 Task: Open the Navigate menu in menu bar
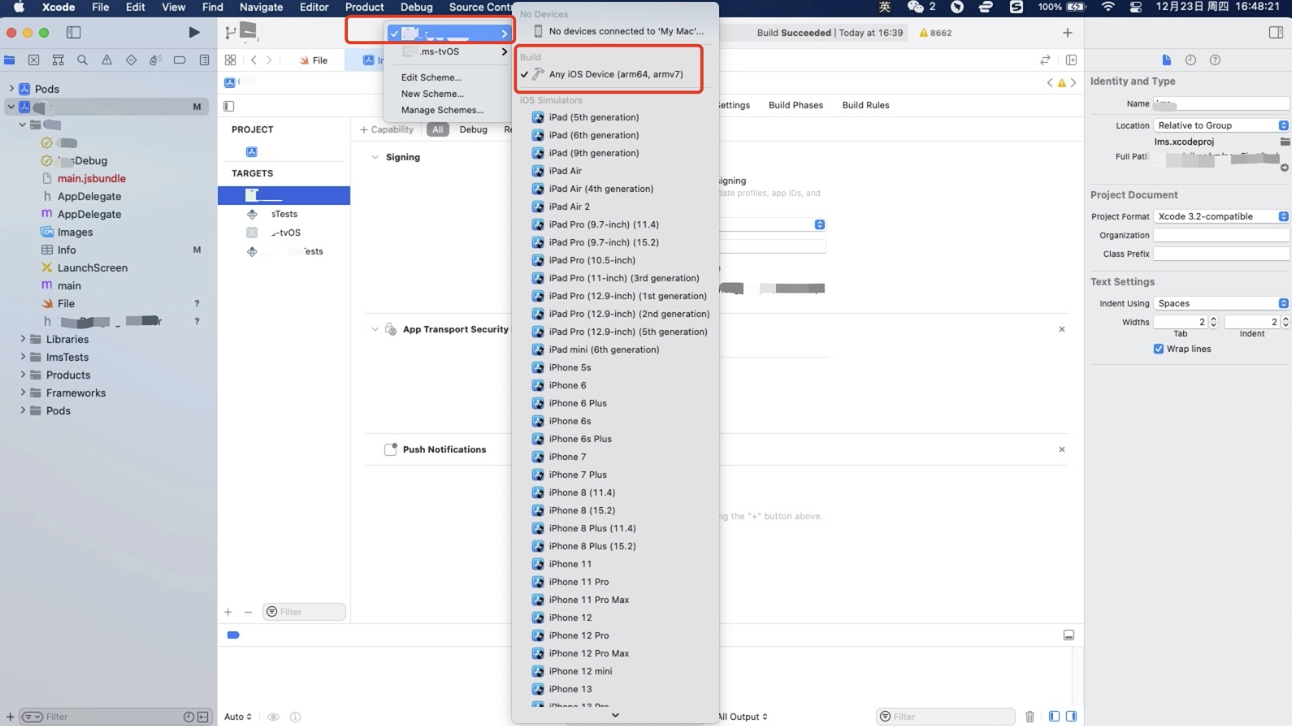261,7
